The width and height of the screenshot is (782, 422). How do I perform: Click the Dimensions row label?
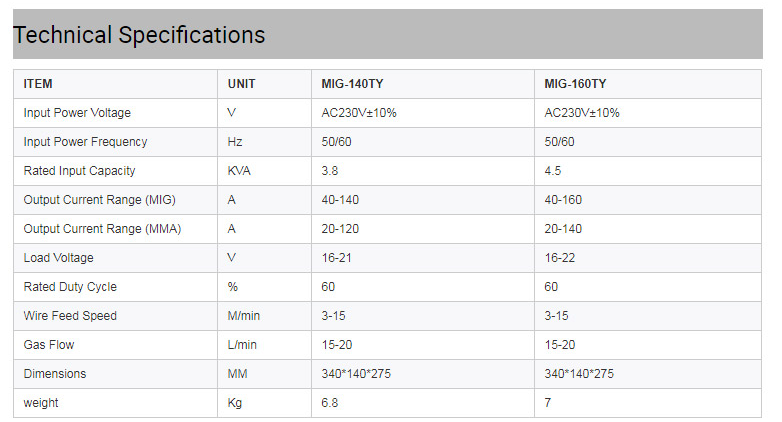click(x=54, y=374)
